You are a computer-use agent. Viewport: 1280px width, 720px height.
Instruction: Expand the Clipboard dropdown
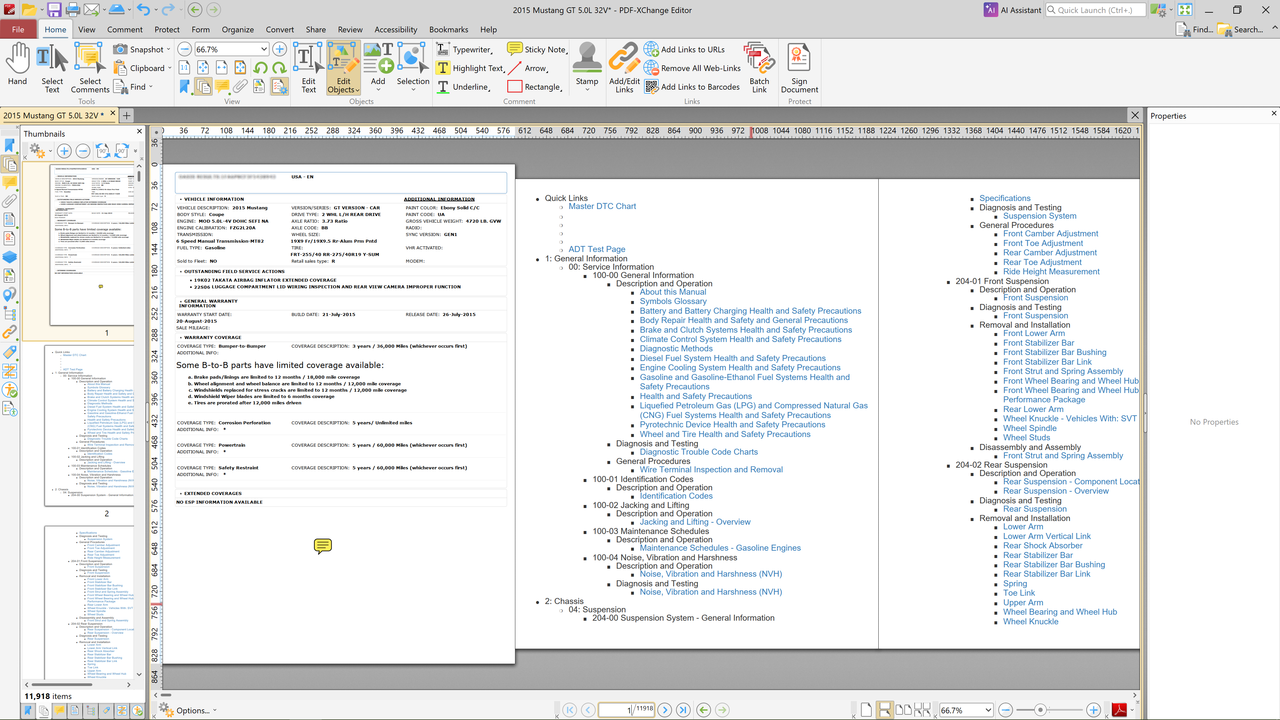170,69
